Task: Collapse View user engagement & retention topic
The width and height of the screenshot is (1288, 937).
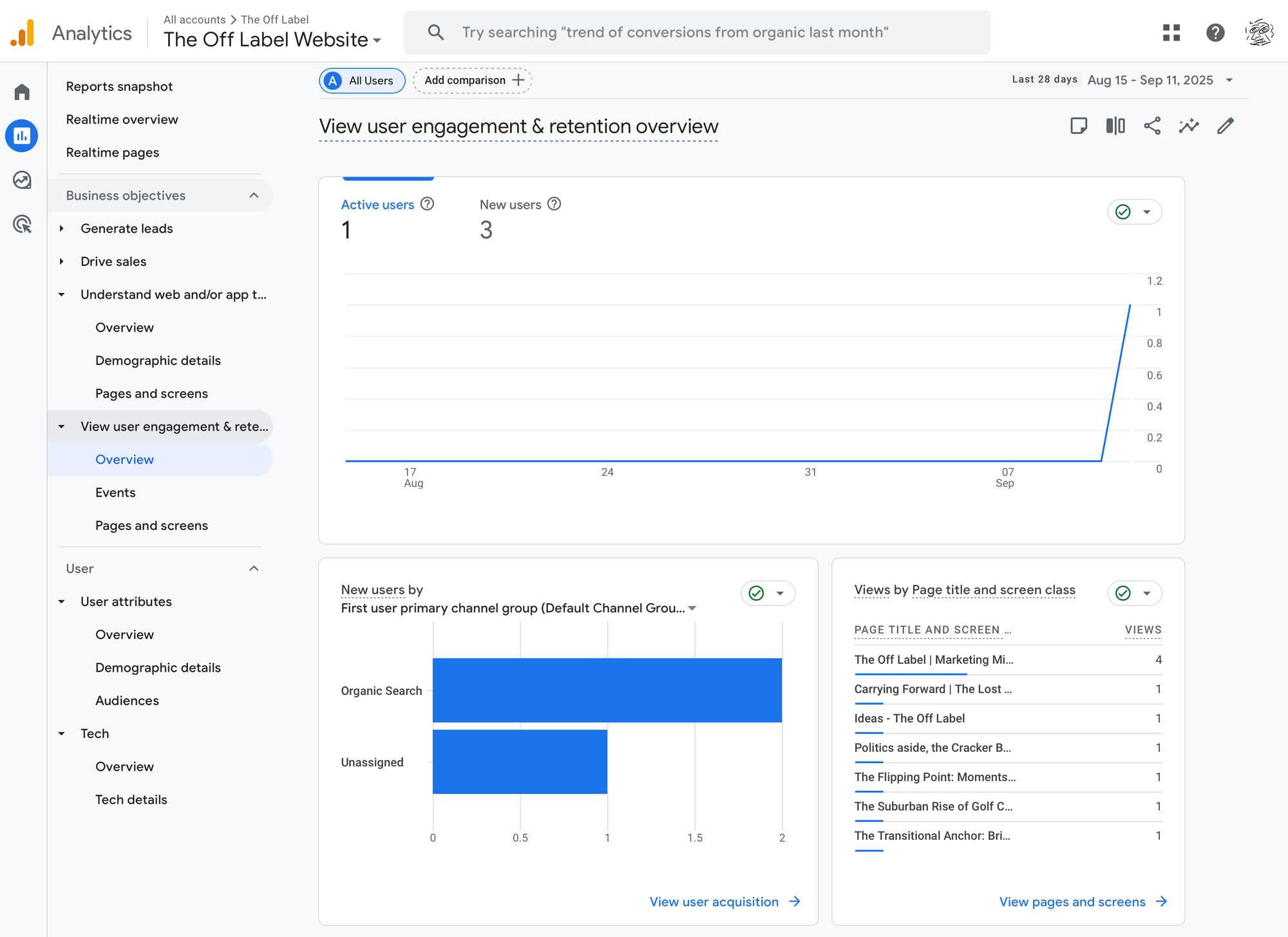Action: click(x=61, y=426)
